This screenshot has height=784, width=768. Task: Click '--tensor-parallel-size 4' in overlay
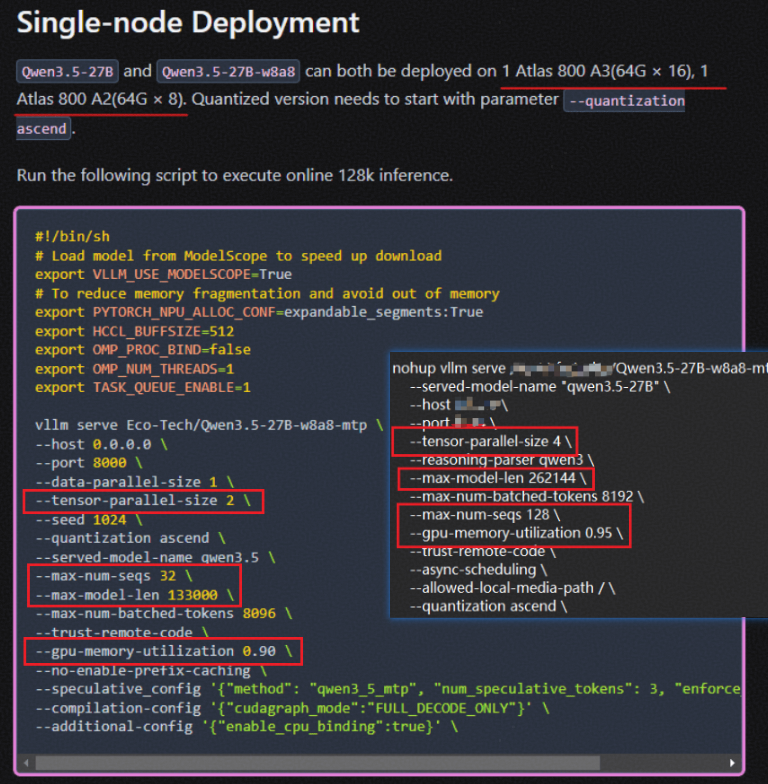click(490, 441)
